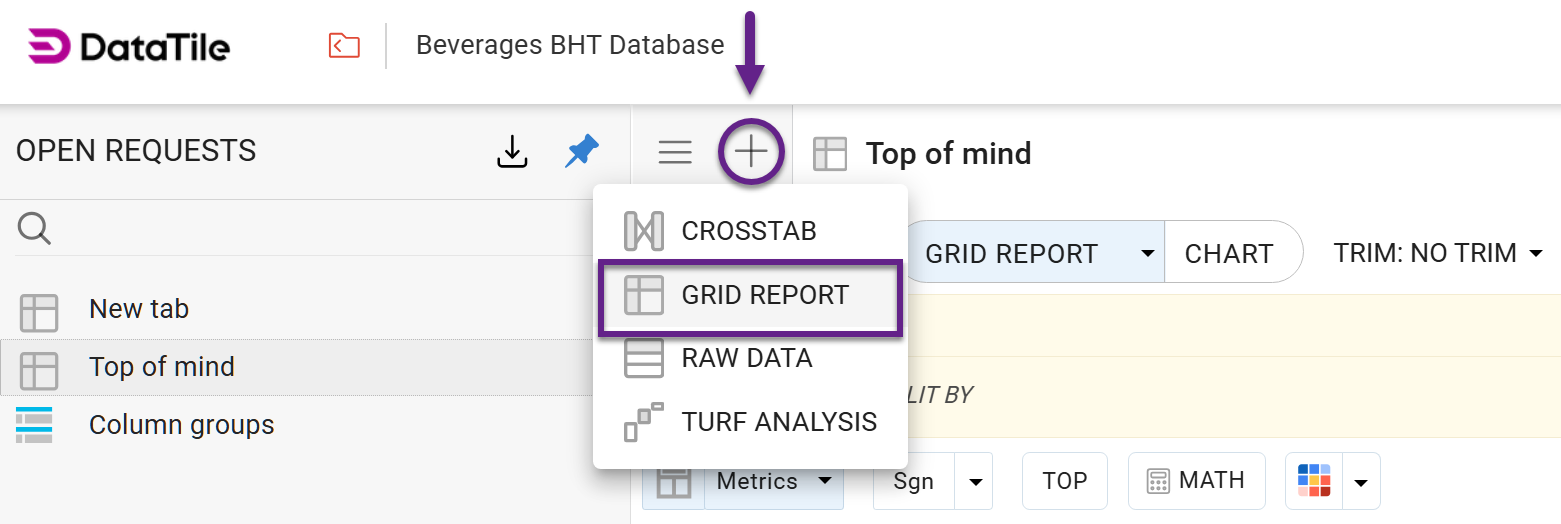Image resolution: width=1561 pixels, height=524 pixels.
Task: Click the DataTile logo
Action: pyautogui.click(x=129, y=46)
